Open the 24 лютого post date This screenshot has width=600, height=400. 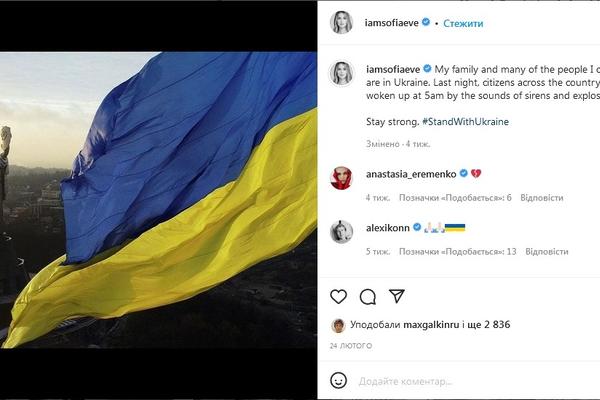[x=351, y=346]
